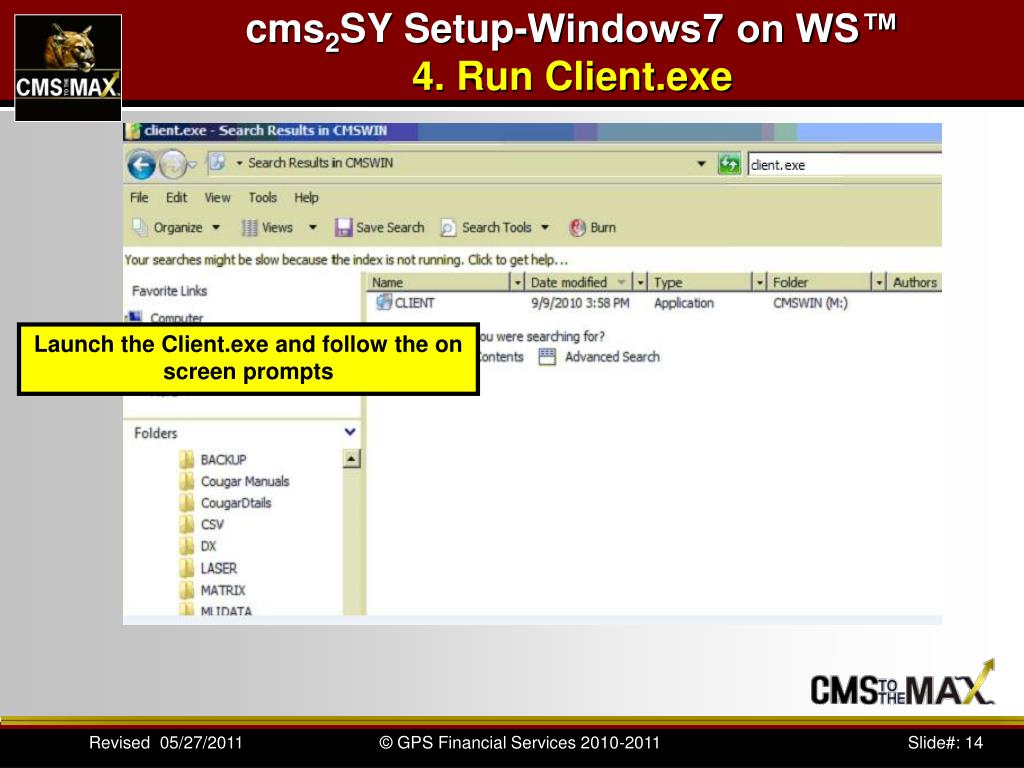Click the CougarDtails folder icon
1024x768 pixels.
pyautogui.click(x=187, y=503)
